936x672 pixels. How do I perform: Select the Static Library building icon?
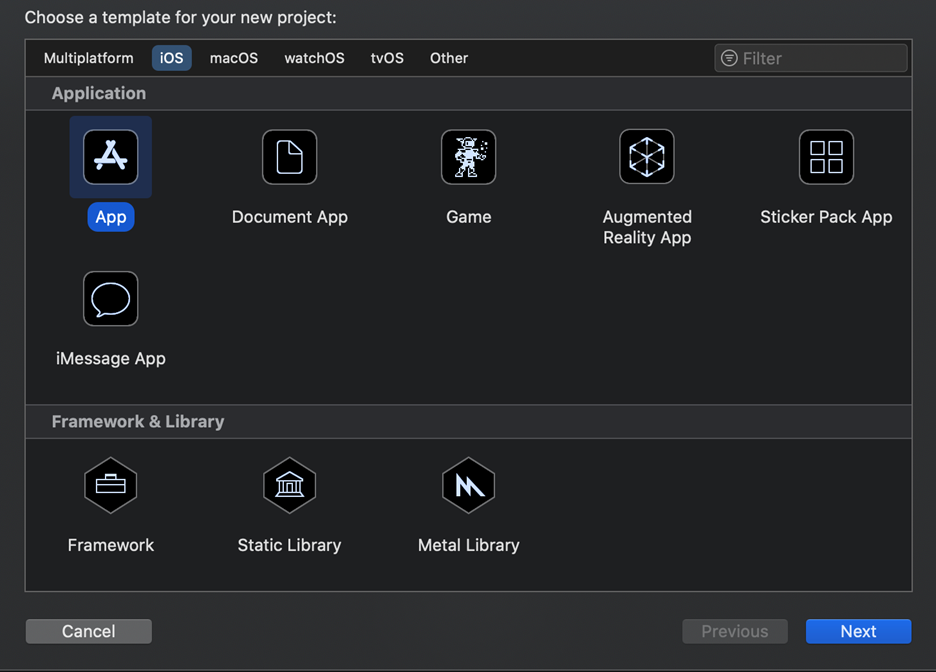290,485
